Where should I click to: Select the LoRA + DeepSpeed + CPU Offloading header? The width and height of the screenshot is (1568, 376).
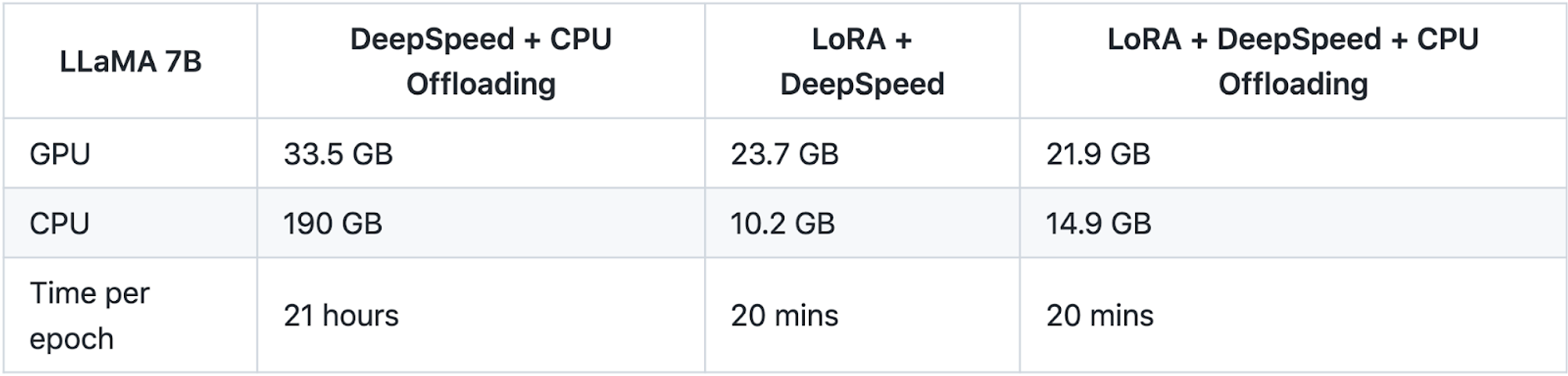pos(1292,61)
